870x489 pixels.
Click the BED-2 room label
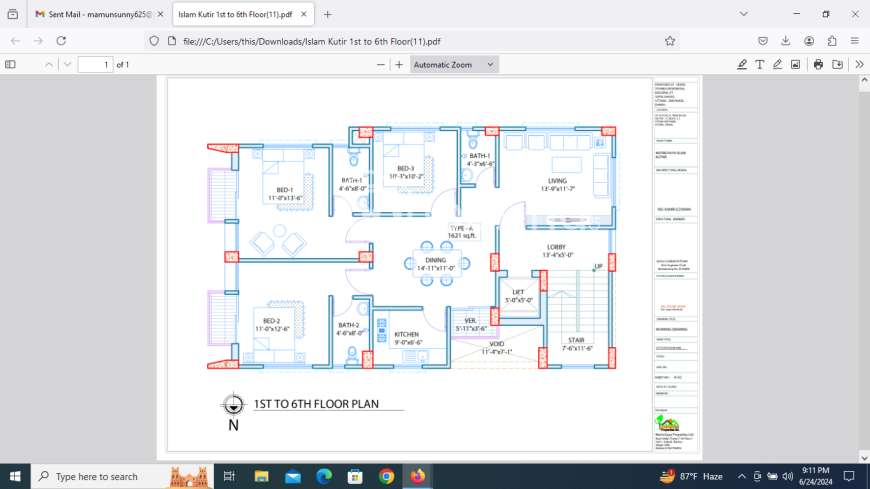pyautogui.click(x=271, y=321)
